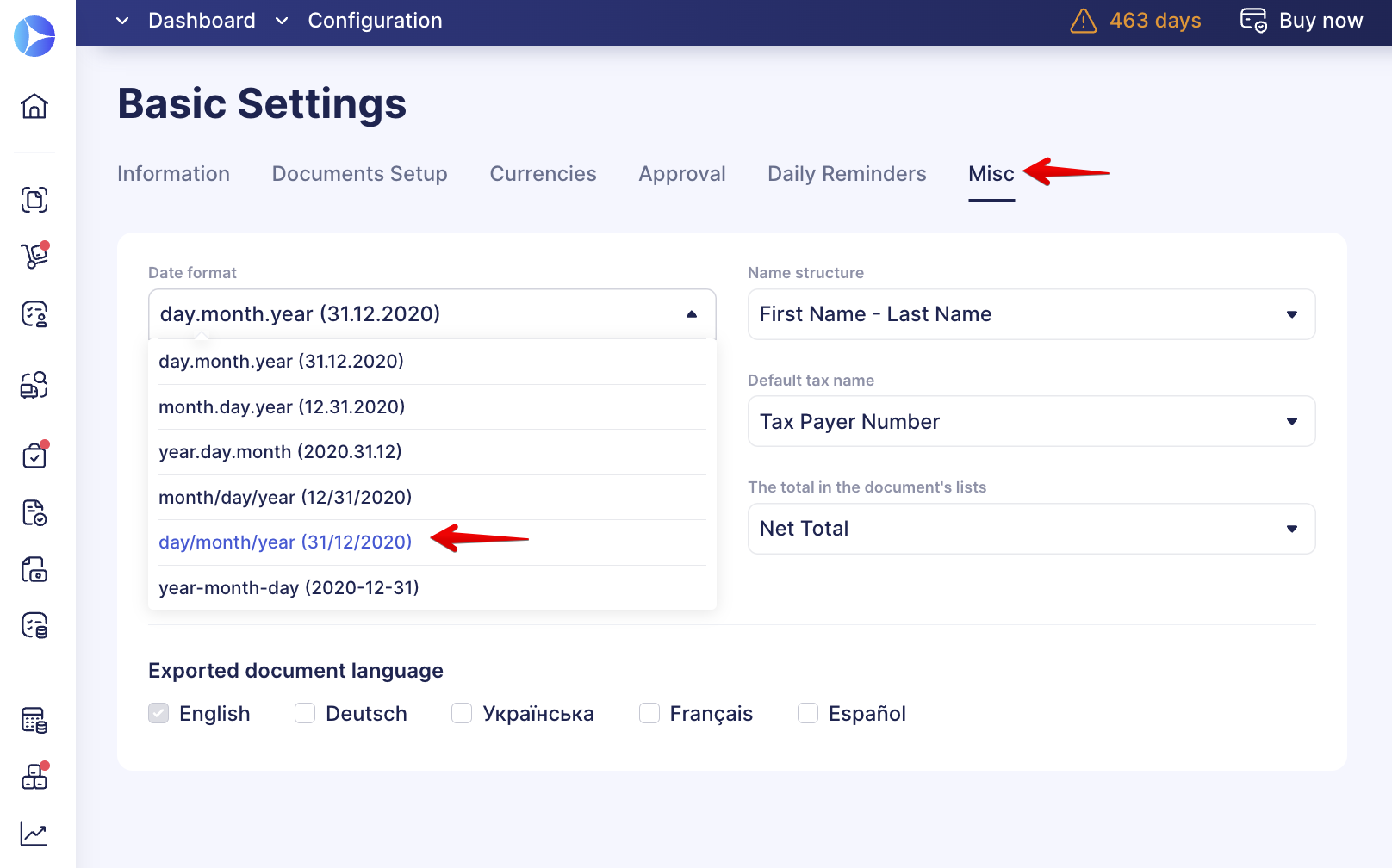Choose month/day/year (12/31/2020) option
The height and width of the screenshot is (868, 1392).
coord(432,498)
